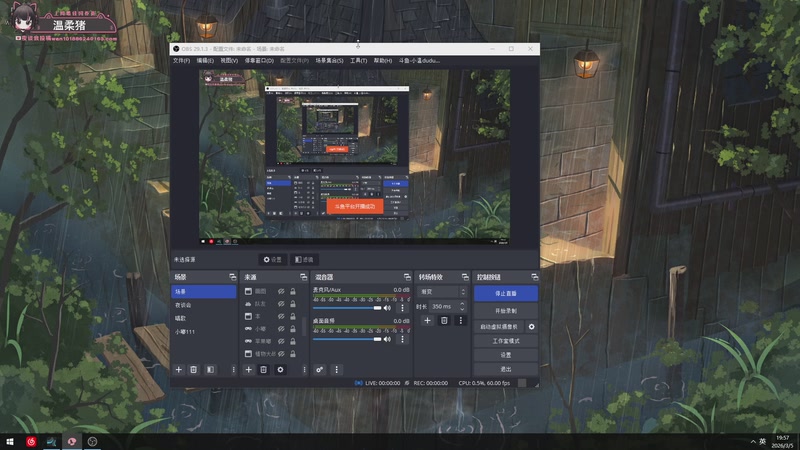
Task: Click the 启动虚拟摄像机 button
Action: click(498, 327)
